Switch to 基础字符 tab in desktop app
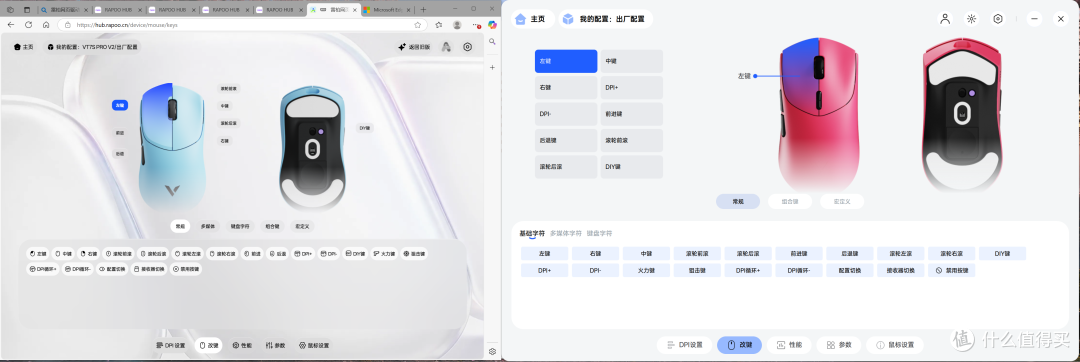 pos(532,233)
